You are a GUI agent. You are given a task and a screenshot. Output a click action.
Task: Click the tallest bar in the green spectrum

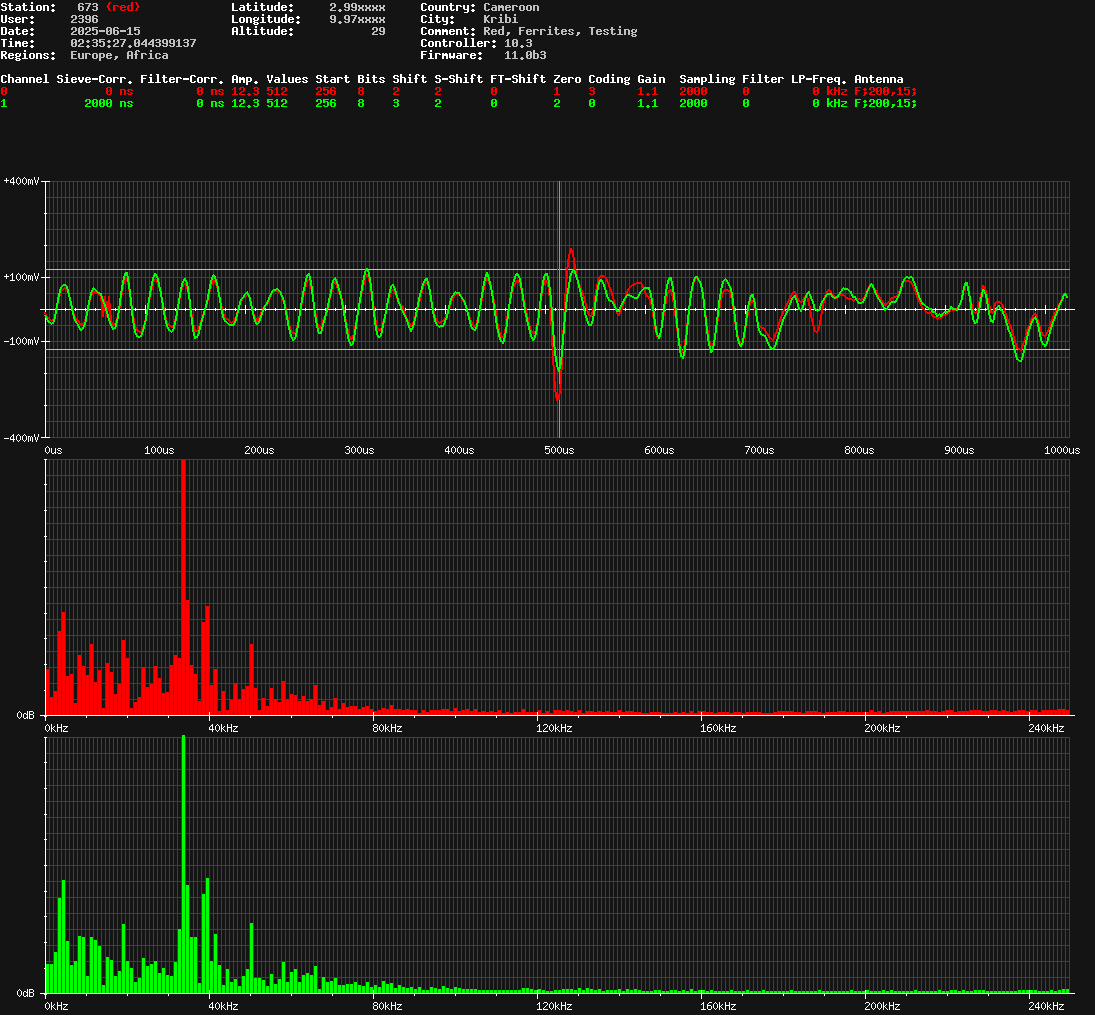click(183, 864)
